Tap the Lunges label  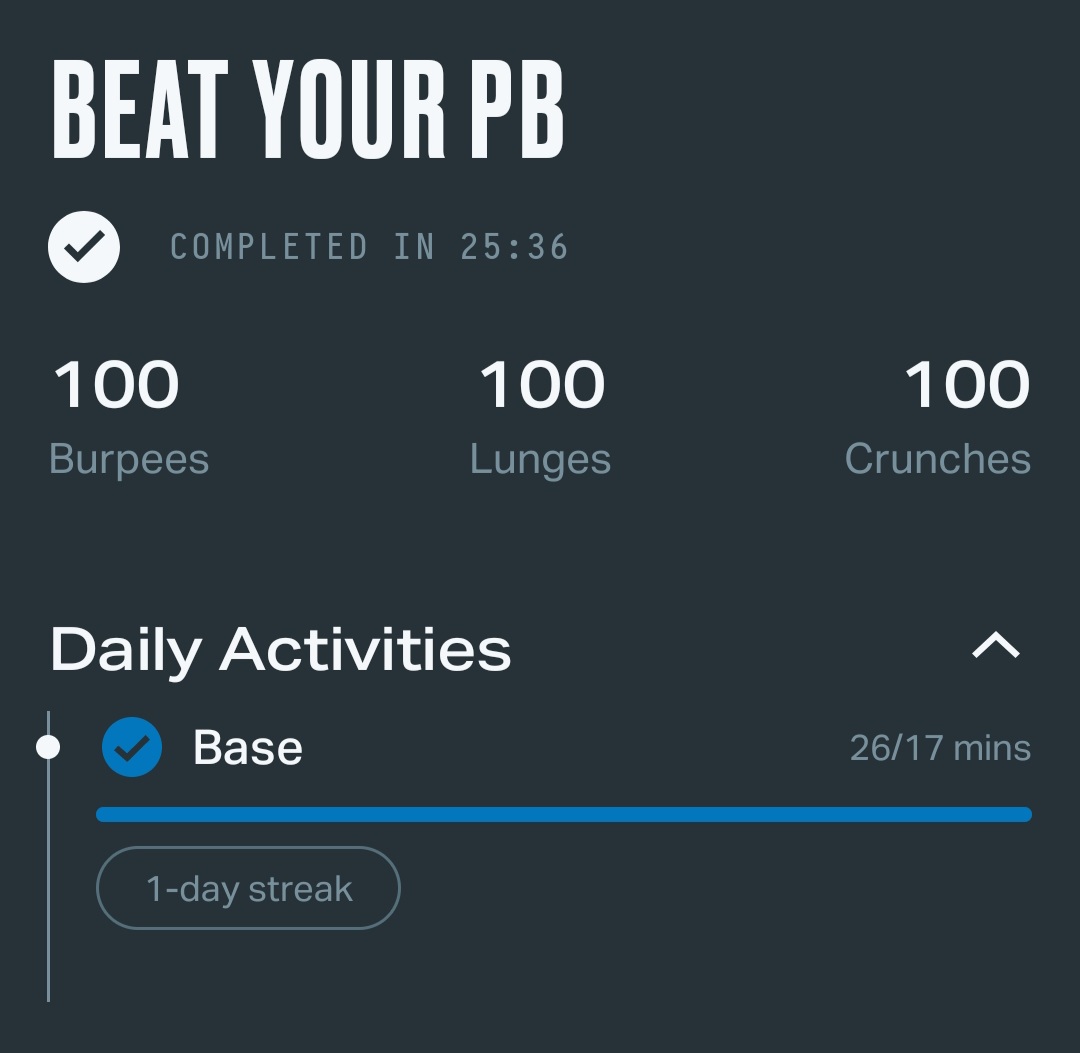pos(540,460)
